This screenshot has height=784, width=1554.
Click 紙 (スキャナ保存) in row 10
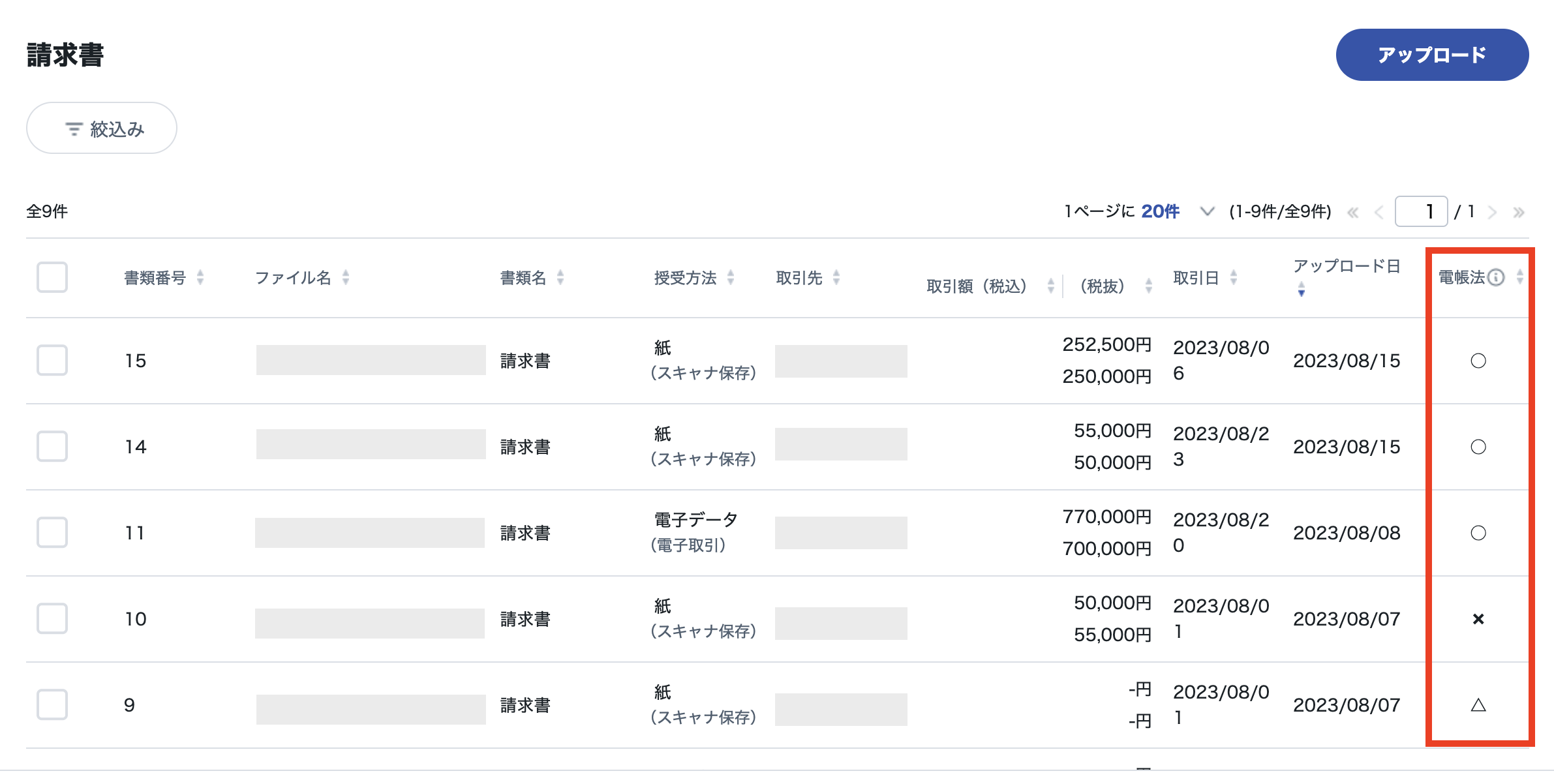click(x=703, y=618)
